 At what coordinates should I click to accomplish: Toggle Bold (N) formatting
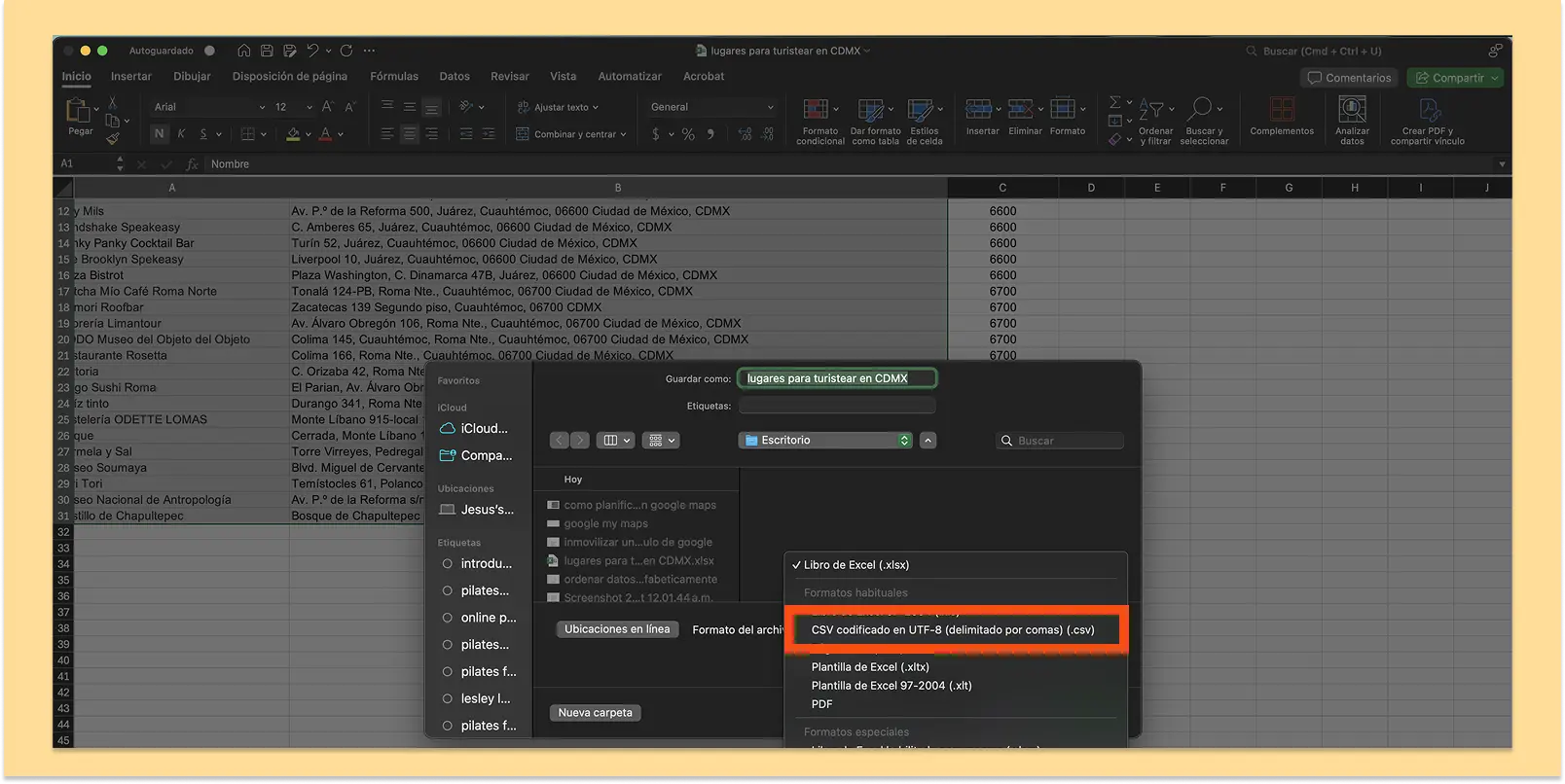point(159,134)
